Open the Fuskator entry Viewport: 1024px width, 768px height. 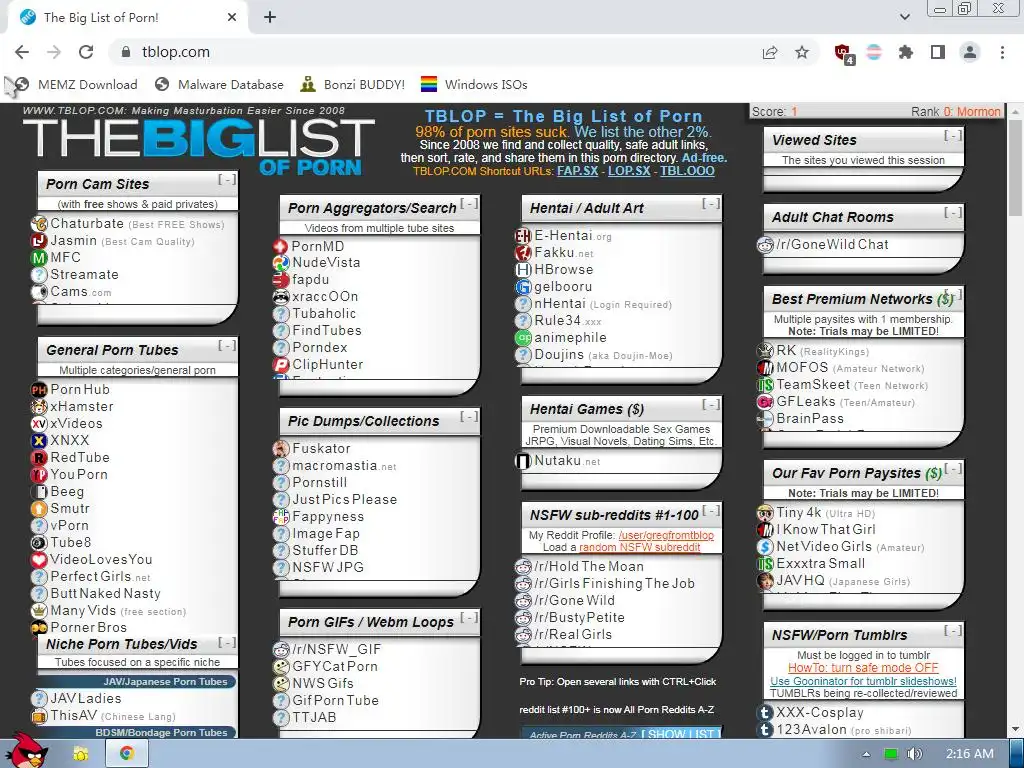312,449
